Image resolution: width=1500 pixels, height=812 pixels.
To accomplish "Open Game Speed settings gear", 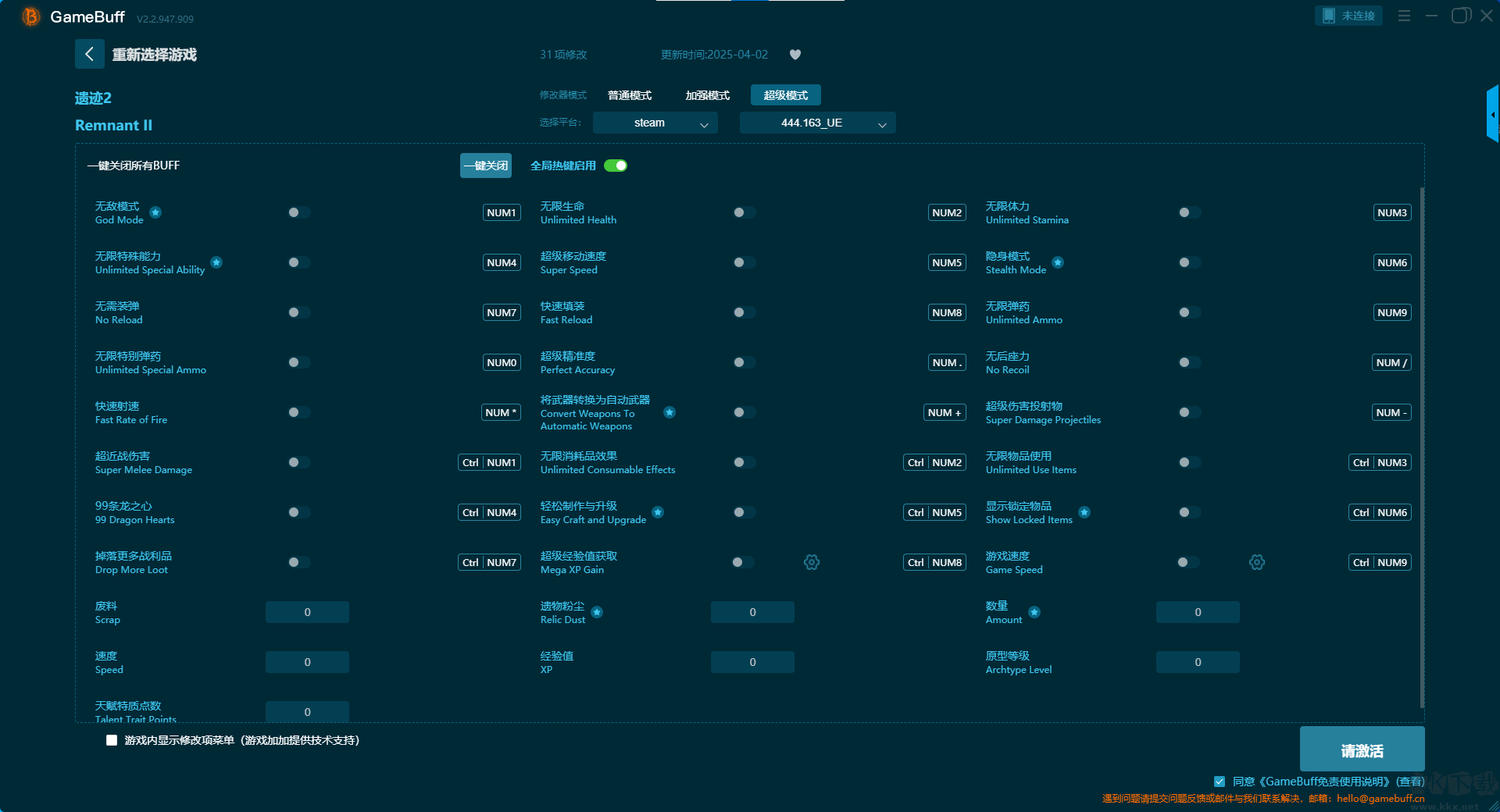I will [x=1257, y=562].
